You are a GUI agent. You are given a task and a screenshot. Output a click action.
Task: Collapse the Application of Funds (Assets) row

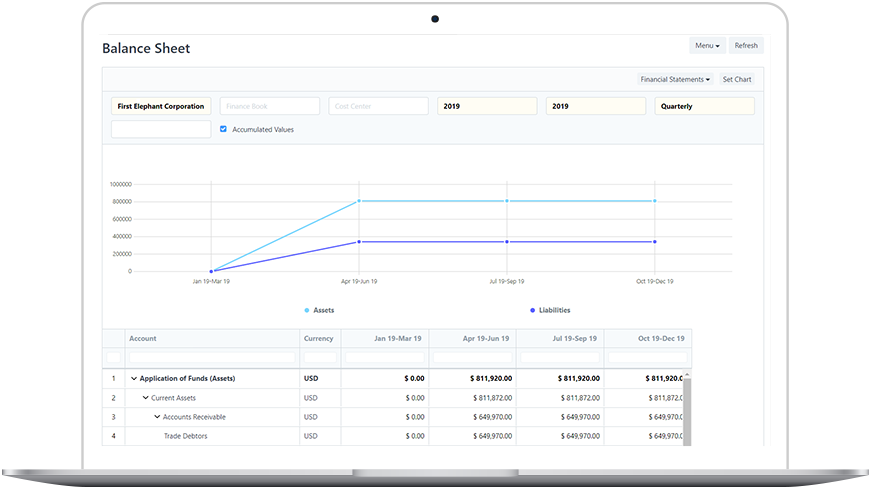[x=133, y=379]
